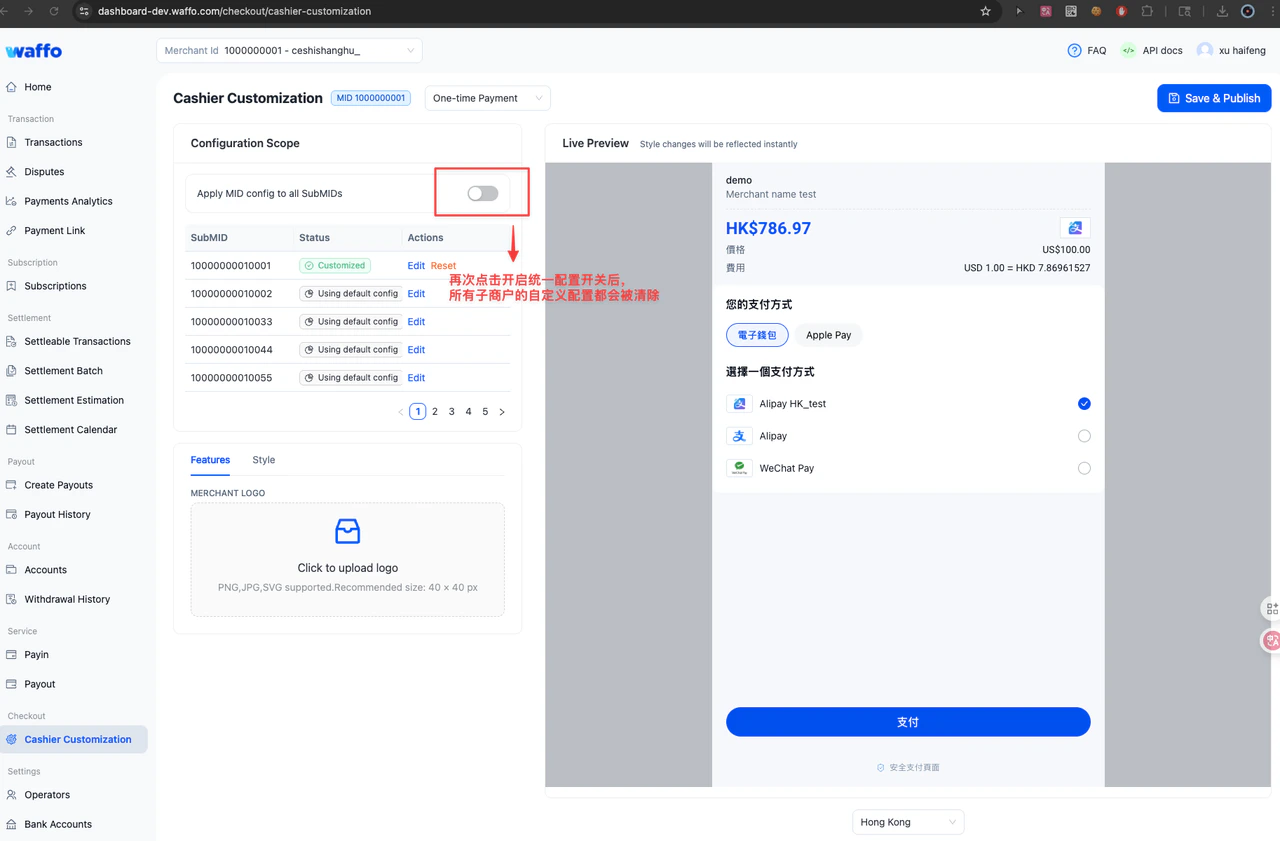Click the Payout History icon
The height and width of the screenshot is (841, 1280).
pos(11,514)
